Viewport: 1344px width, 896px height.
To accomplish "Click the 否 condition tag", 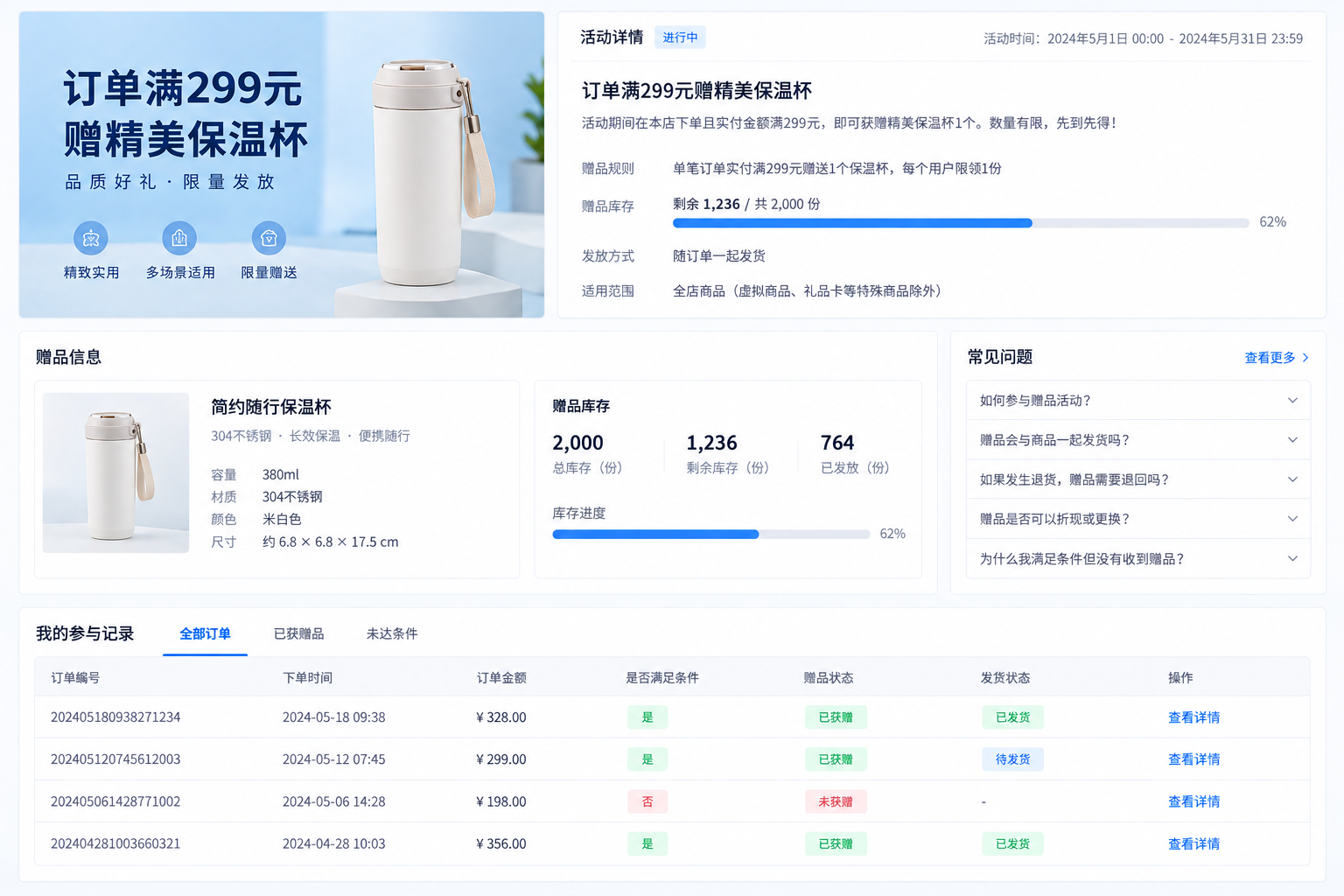I will point(647,801).
